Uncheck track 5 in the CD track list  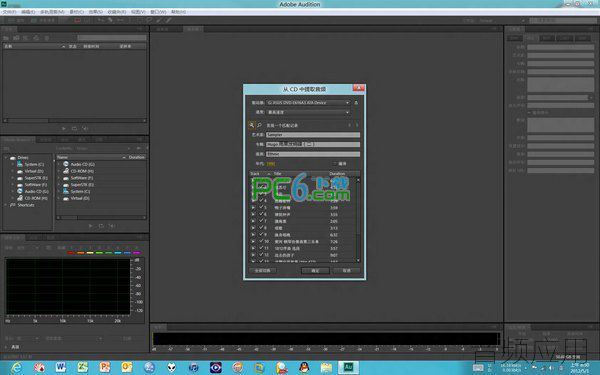(261, 207)
